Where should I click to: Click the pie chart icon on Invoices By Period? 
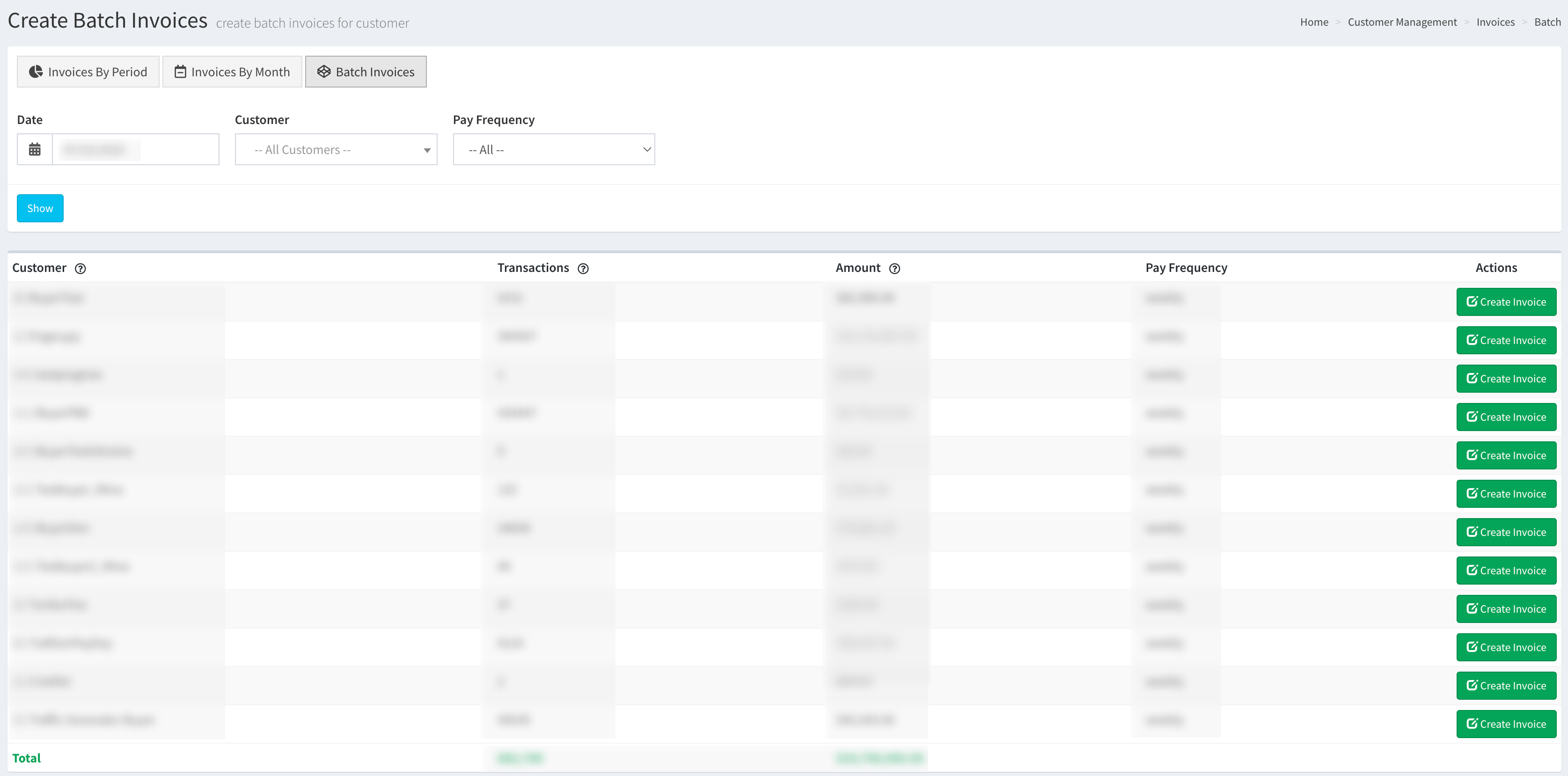point(37,71)
